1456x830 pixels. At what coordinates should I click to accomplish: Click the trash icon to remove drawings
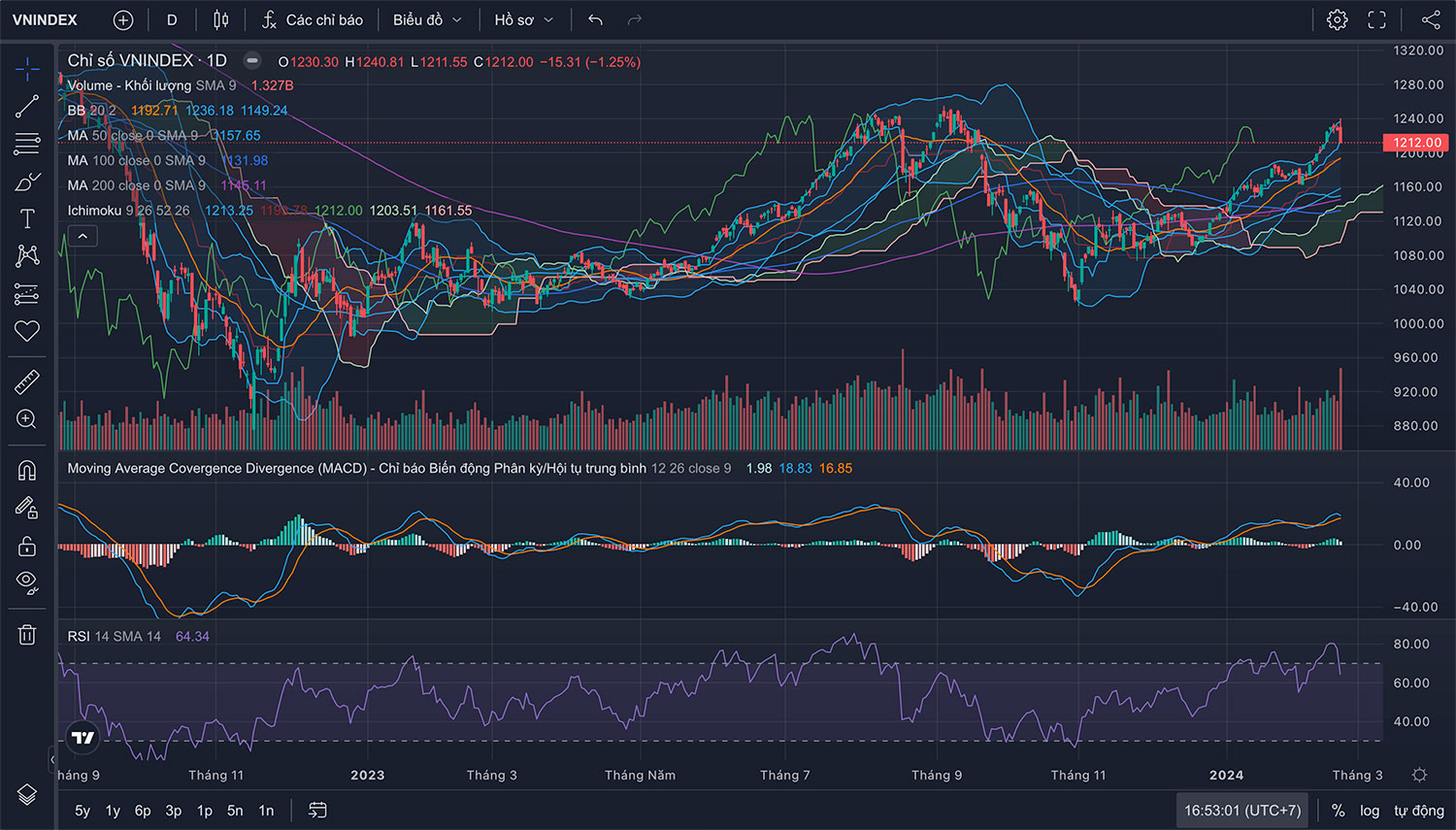pyautogui.click(x=27, y=635)
